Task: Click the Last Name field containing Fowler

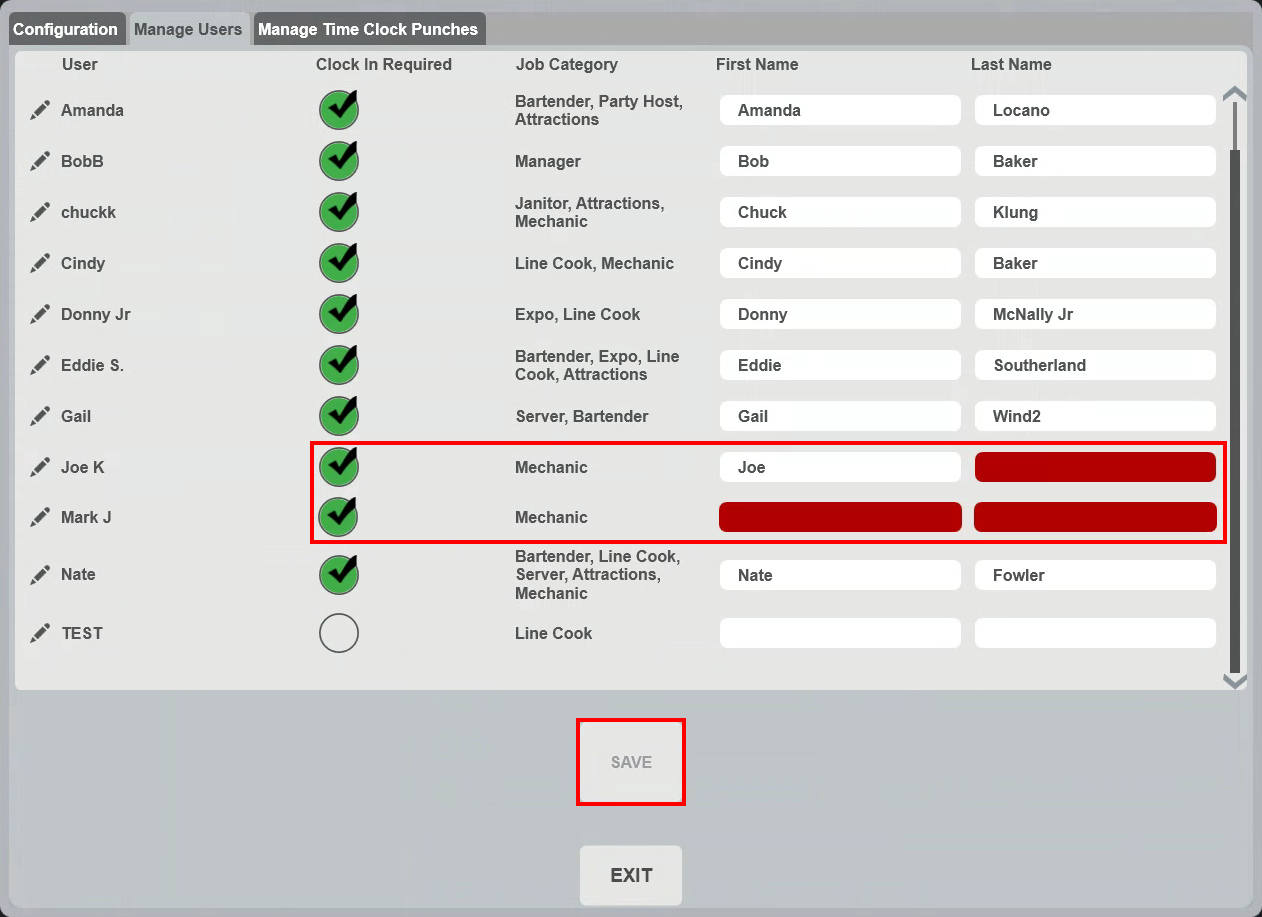Action: point(1095,575)
